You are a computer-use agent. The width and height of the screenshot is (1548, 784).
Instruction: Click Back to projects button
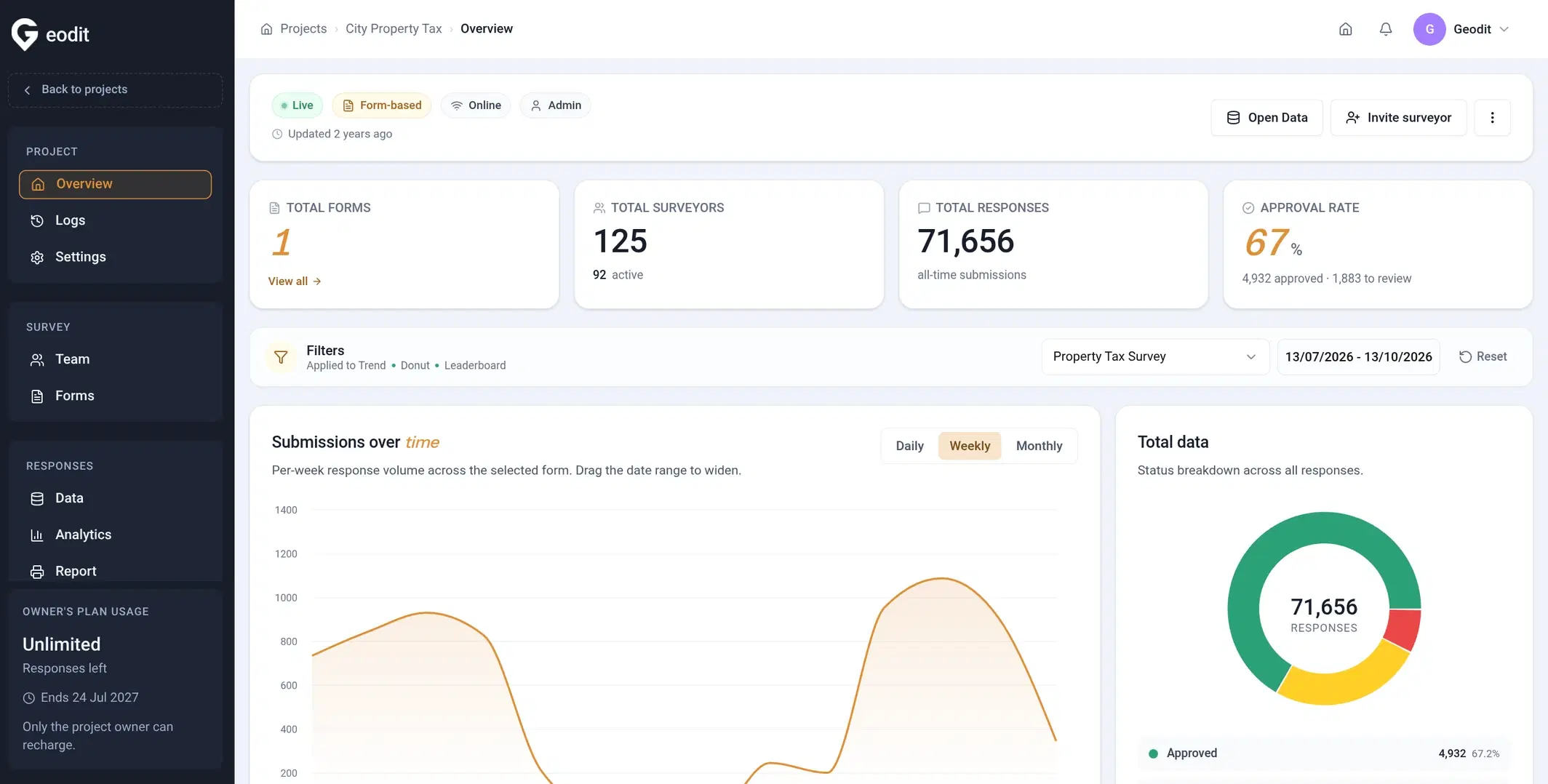point(115,89)
